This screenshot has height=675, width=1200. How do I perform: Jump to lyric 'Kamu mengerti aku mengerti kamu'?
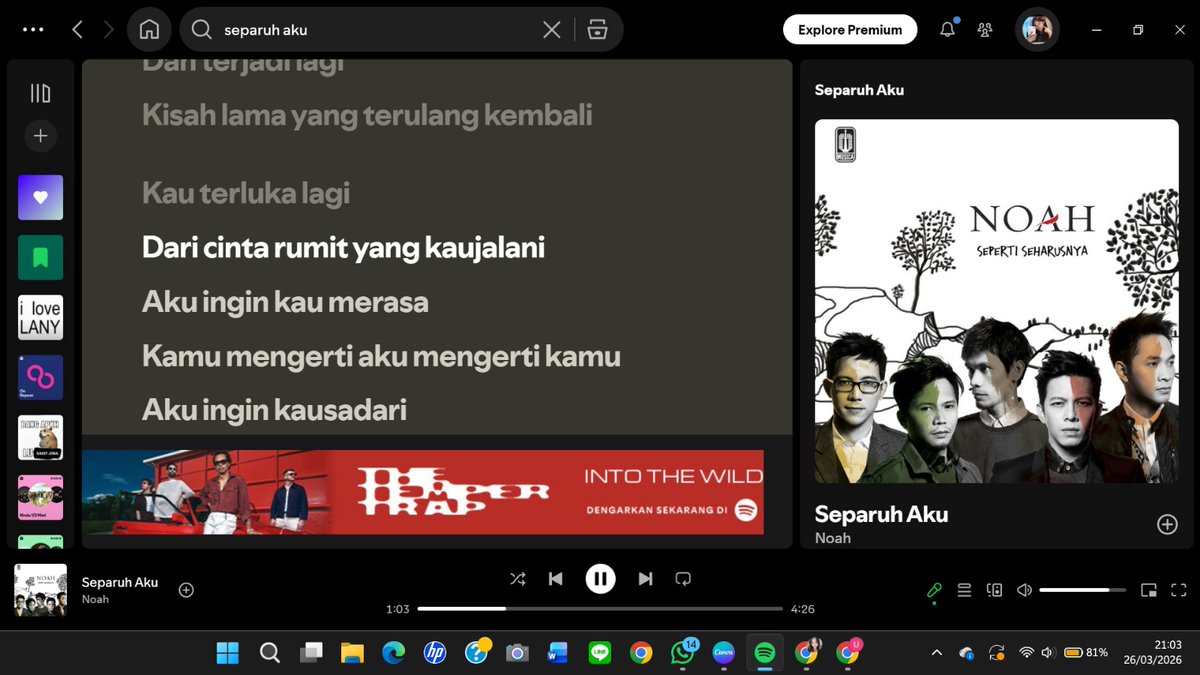tap(381, 355)
